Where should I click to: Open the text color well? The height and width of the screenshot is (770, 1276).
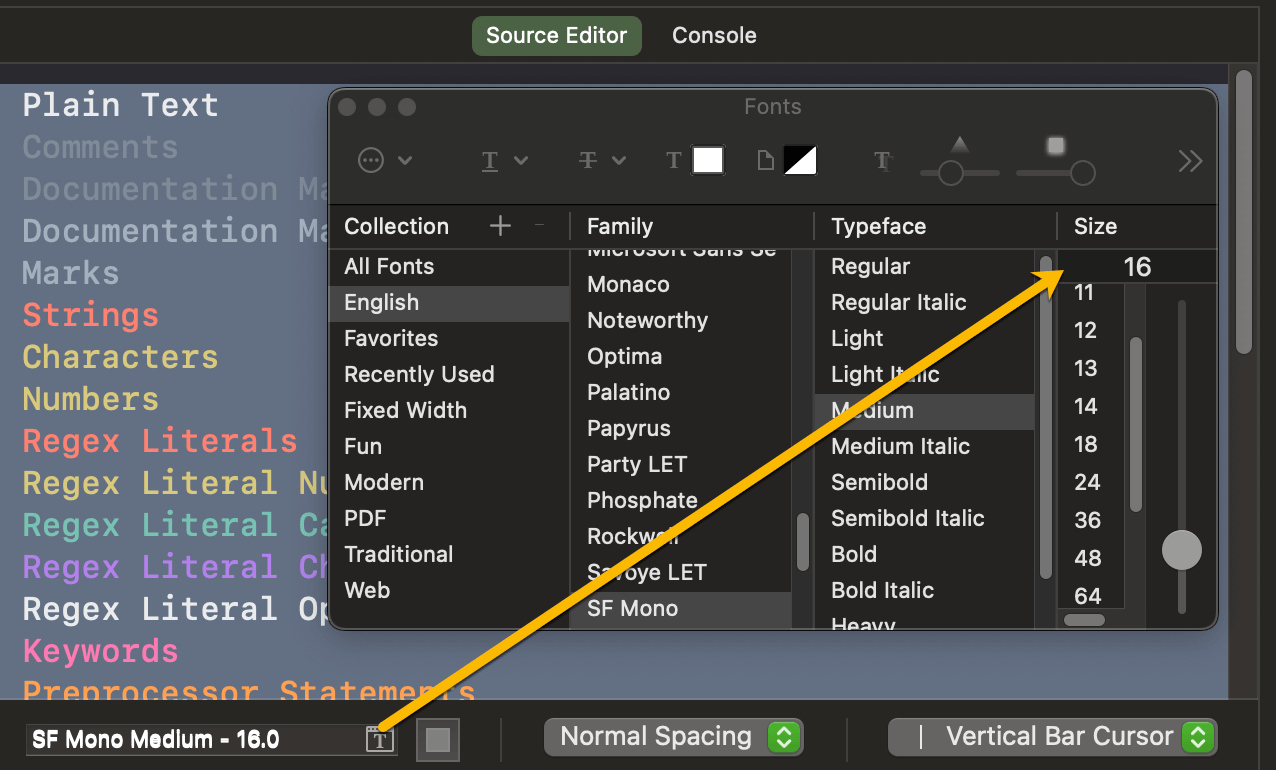click(x=707, y=159)
